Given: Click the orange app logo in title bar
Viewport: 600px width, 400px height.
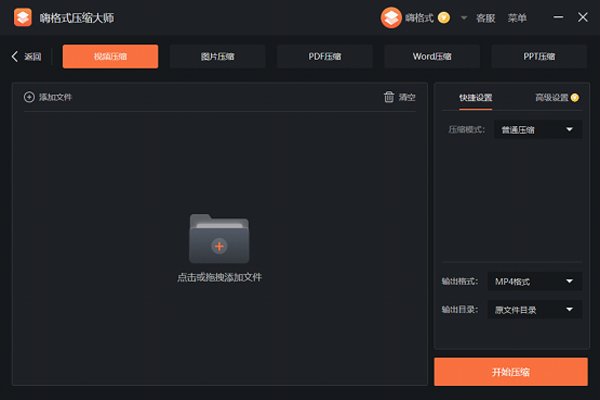Looking at the screenshot, I should coord(22,18).
